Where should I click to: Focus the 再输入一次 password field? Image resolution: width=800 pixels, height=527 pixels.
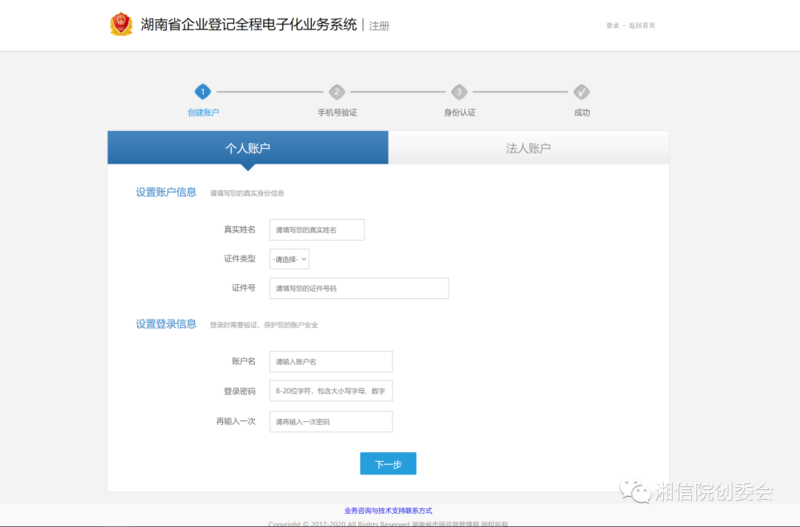[x=331, y=422]
